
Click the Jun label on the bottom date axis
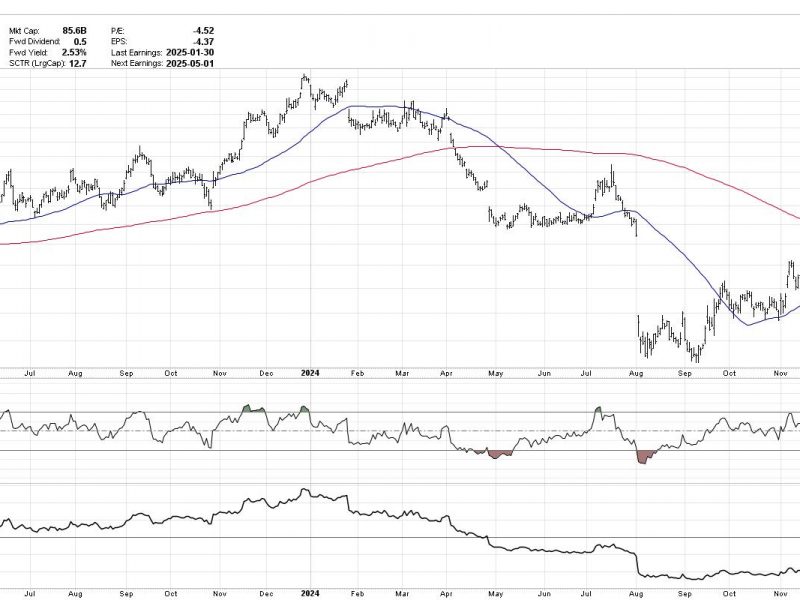click(x=544, y=594)
